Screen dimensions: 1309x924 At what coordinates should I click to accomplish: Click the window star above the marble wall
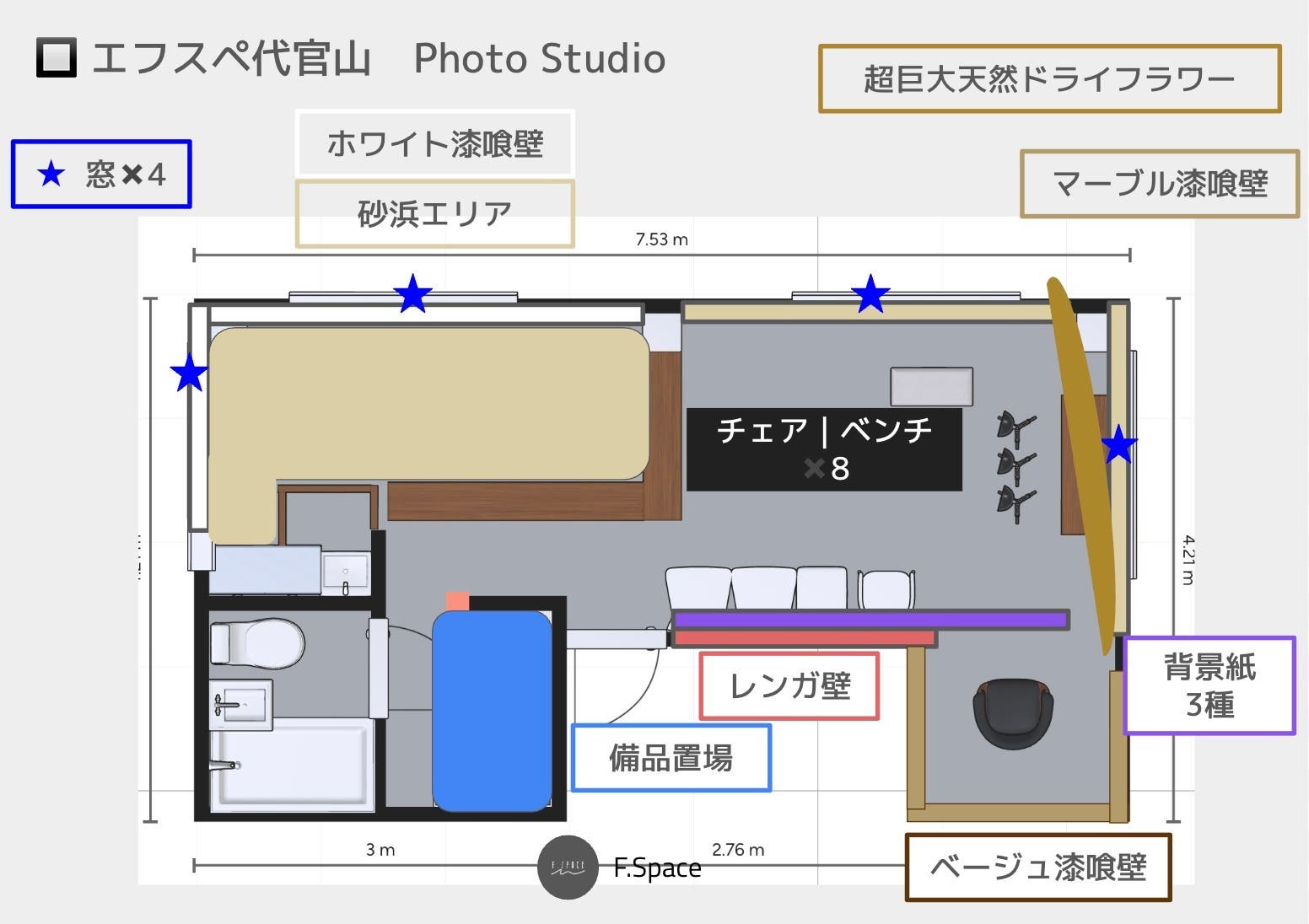(870, 294)
